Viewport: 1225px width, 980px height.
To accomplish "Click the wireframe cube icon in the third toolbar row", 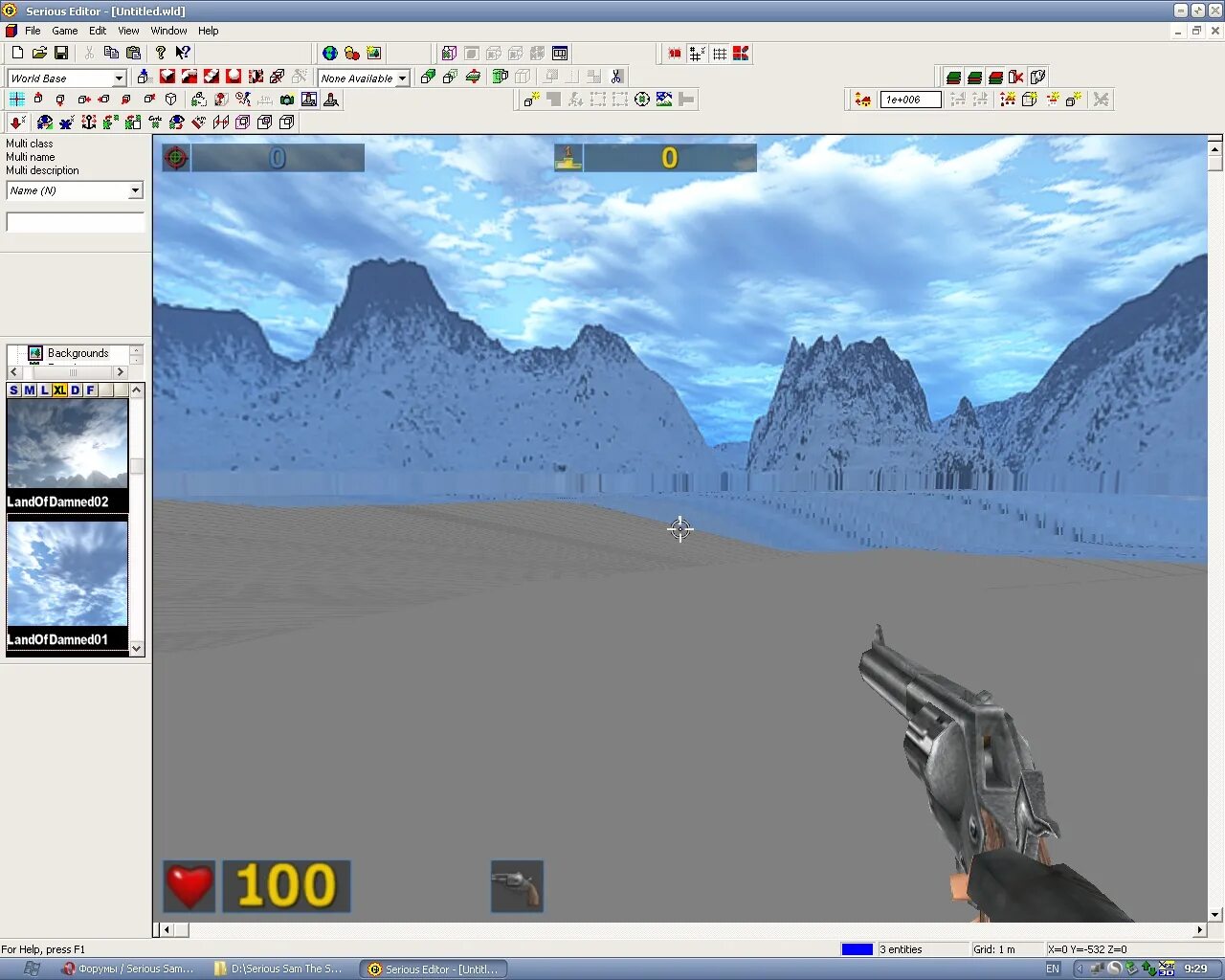I will tap(171, 99).
